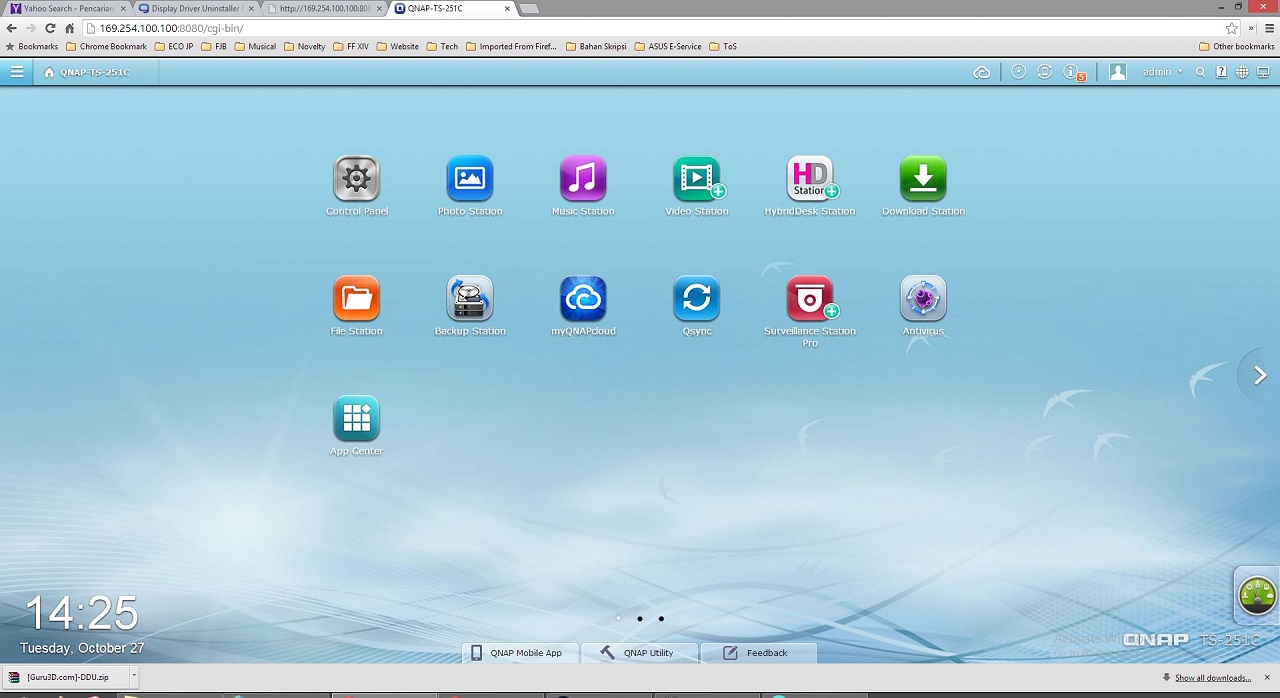Open Surveillance Station Pro
Image resolution: width=1280 pixels, height=698 pixels.
(x=809, y=297)
